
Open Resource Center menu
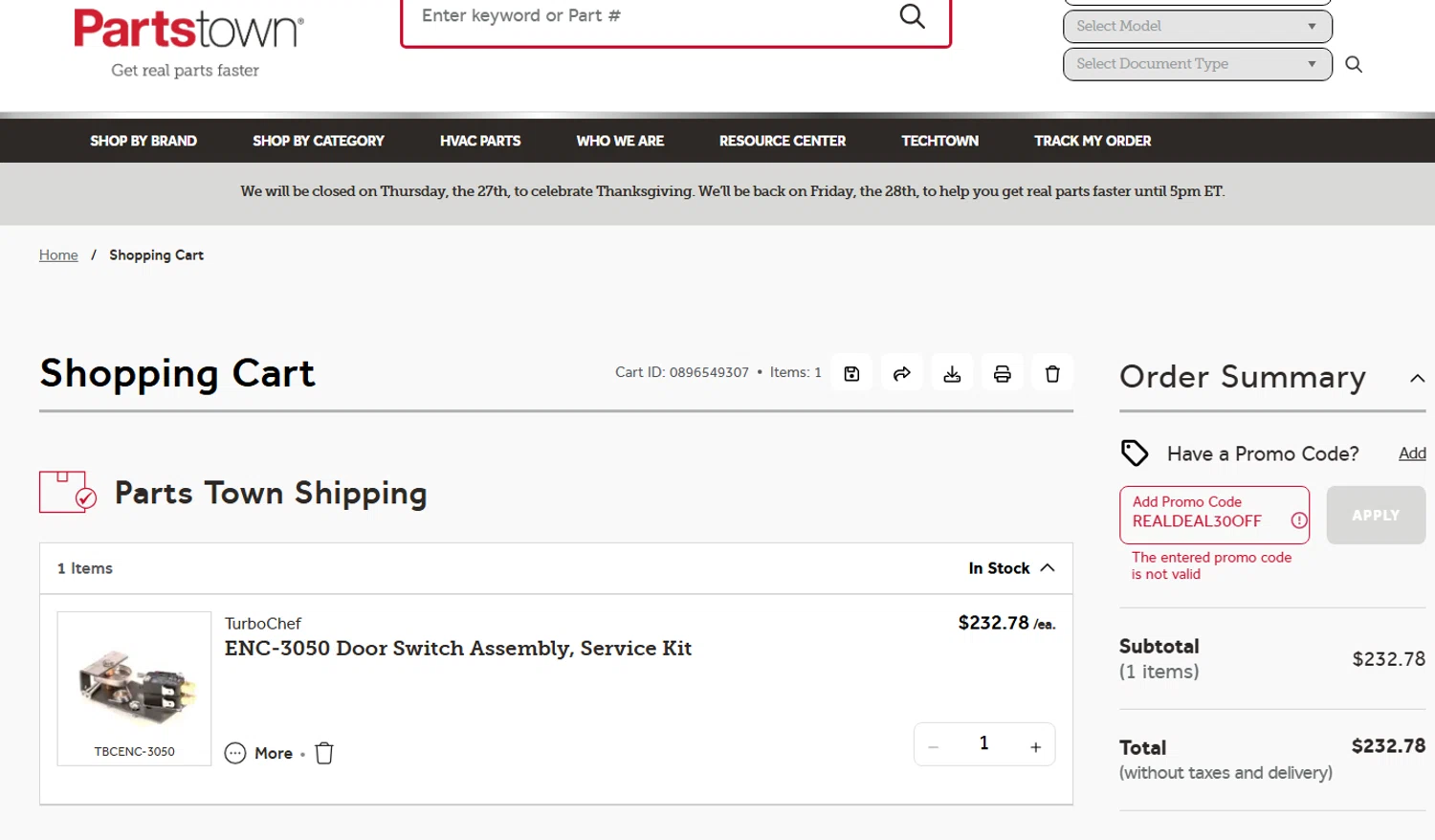coord(783,141)
